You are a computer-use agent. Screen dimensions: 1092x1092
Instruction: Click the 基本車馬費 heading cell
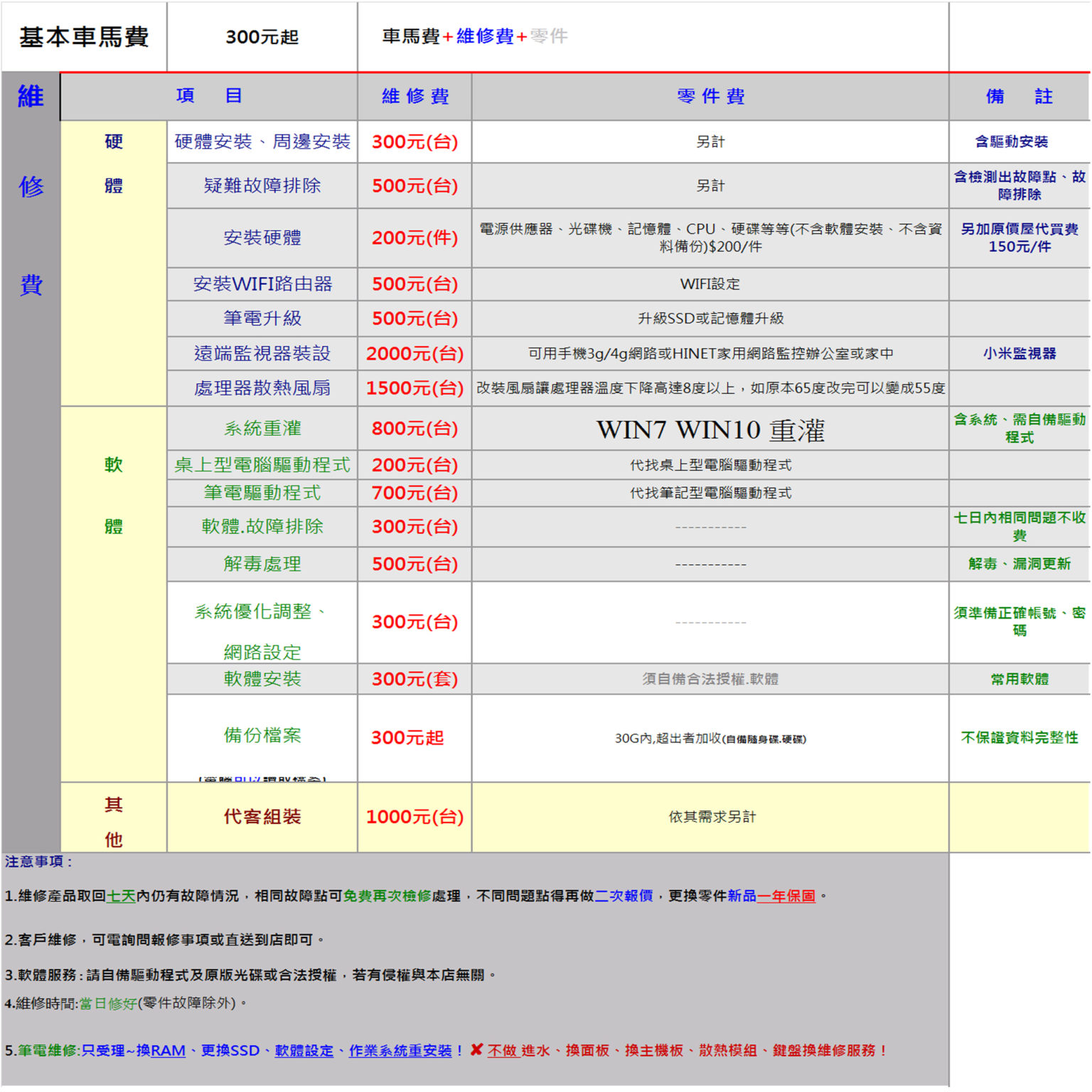click(x=84, y=37)
